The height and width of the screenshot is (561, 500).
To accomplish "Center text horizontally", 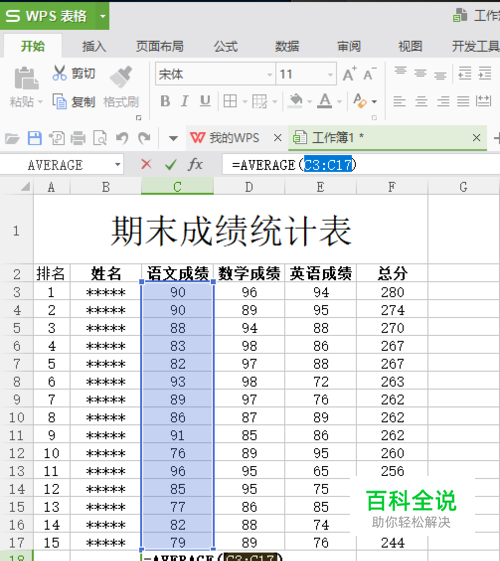I will click(421, 101).
